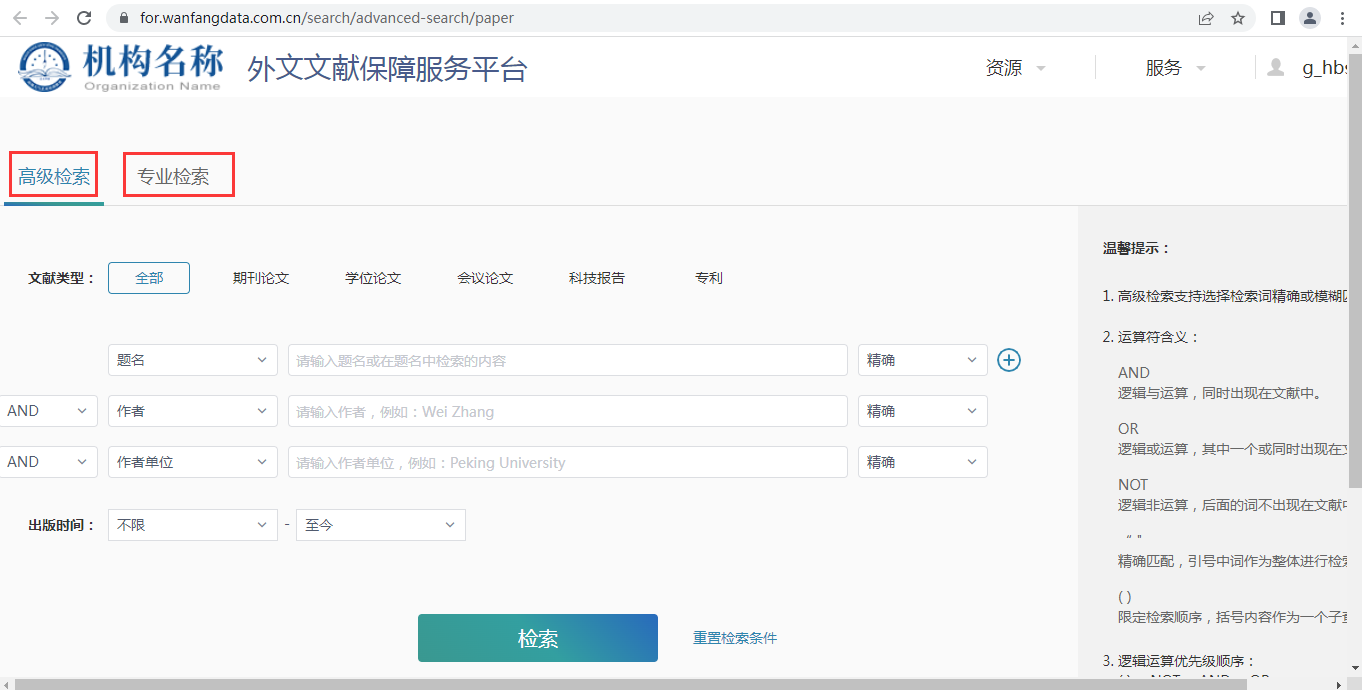Click the 重置检索条件 reset link
The image size is (1362, 690).
[x=735, y=638]
